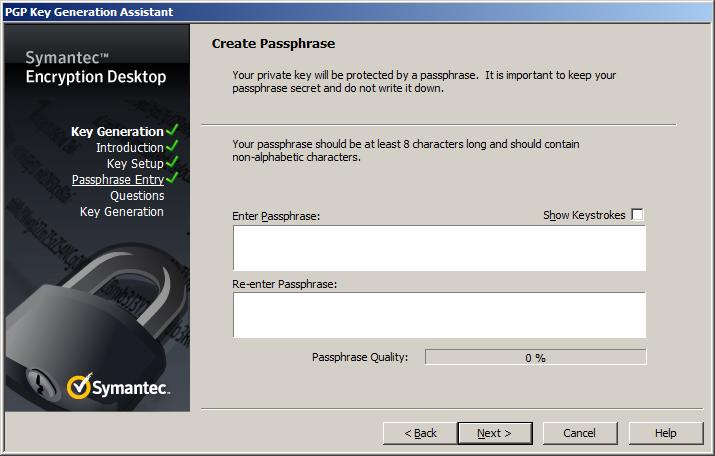Image resolution: width=715 pixels, height=456 pixels.
Task: Click the bold Key Generation heading
Action: coord(117,132)
